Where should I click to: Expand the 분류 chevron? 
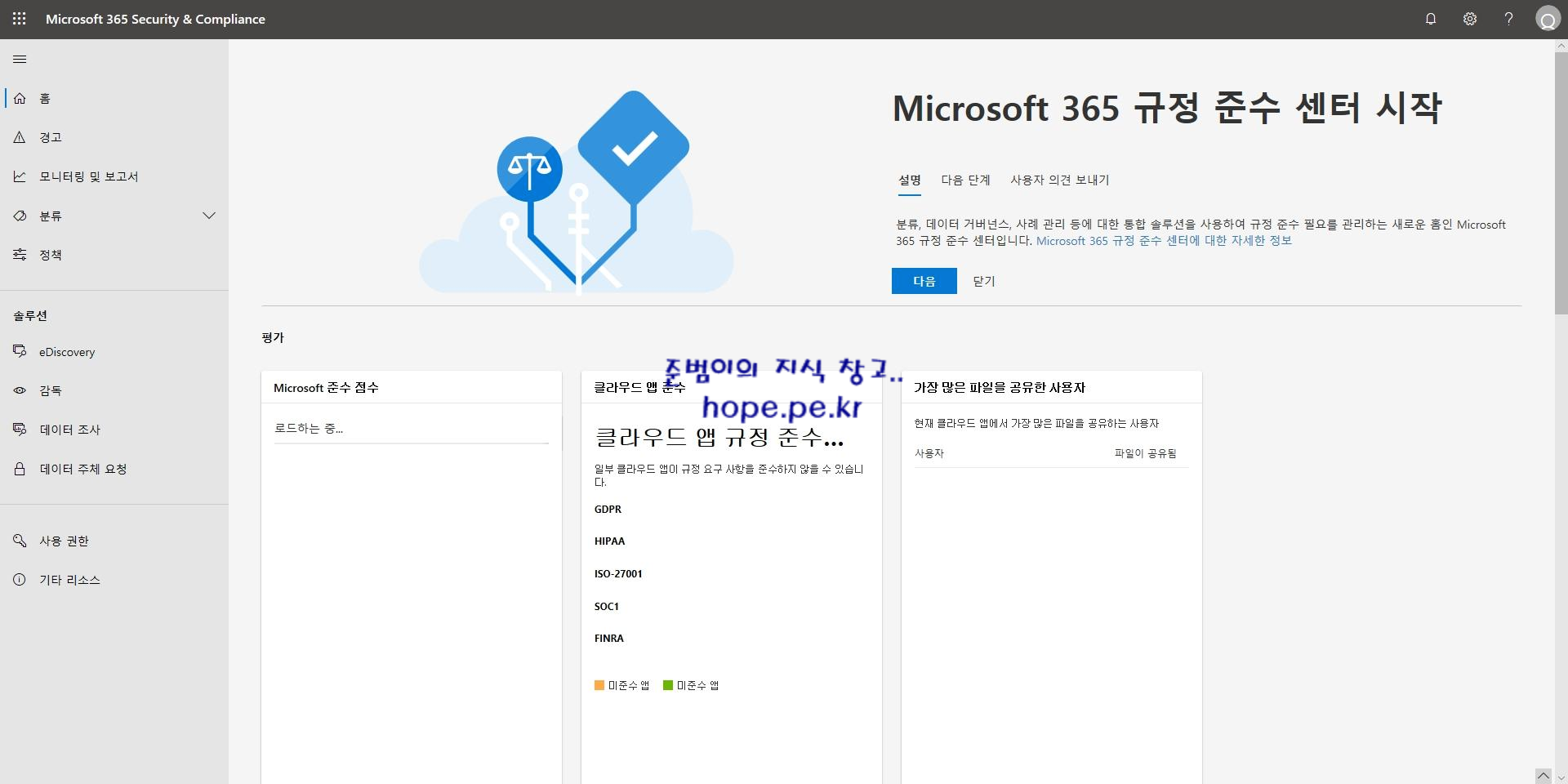pos(209,216)
